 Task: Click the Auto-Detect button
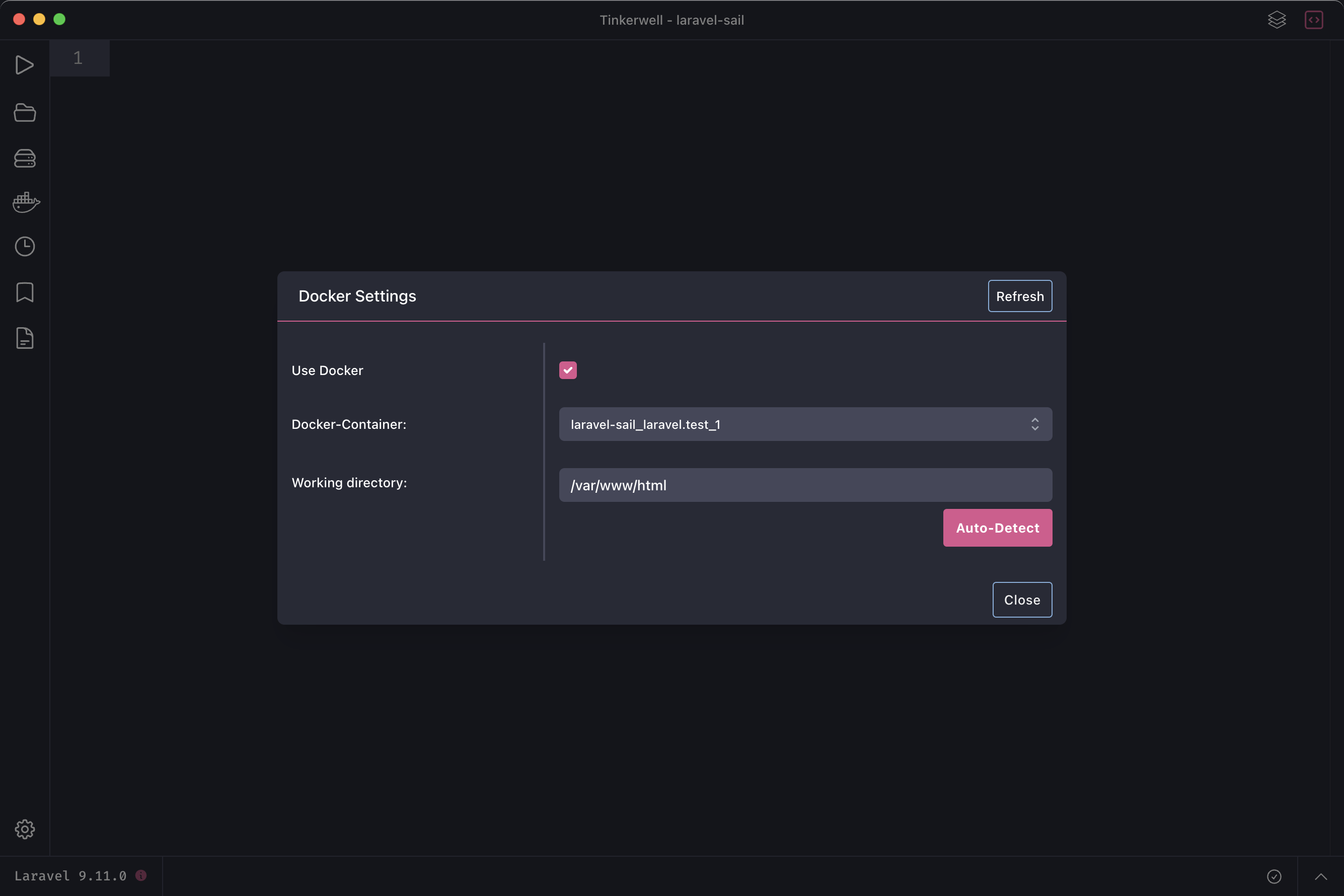[997, 528]
